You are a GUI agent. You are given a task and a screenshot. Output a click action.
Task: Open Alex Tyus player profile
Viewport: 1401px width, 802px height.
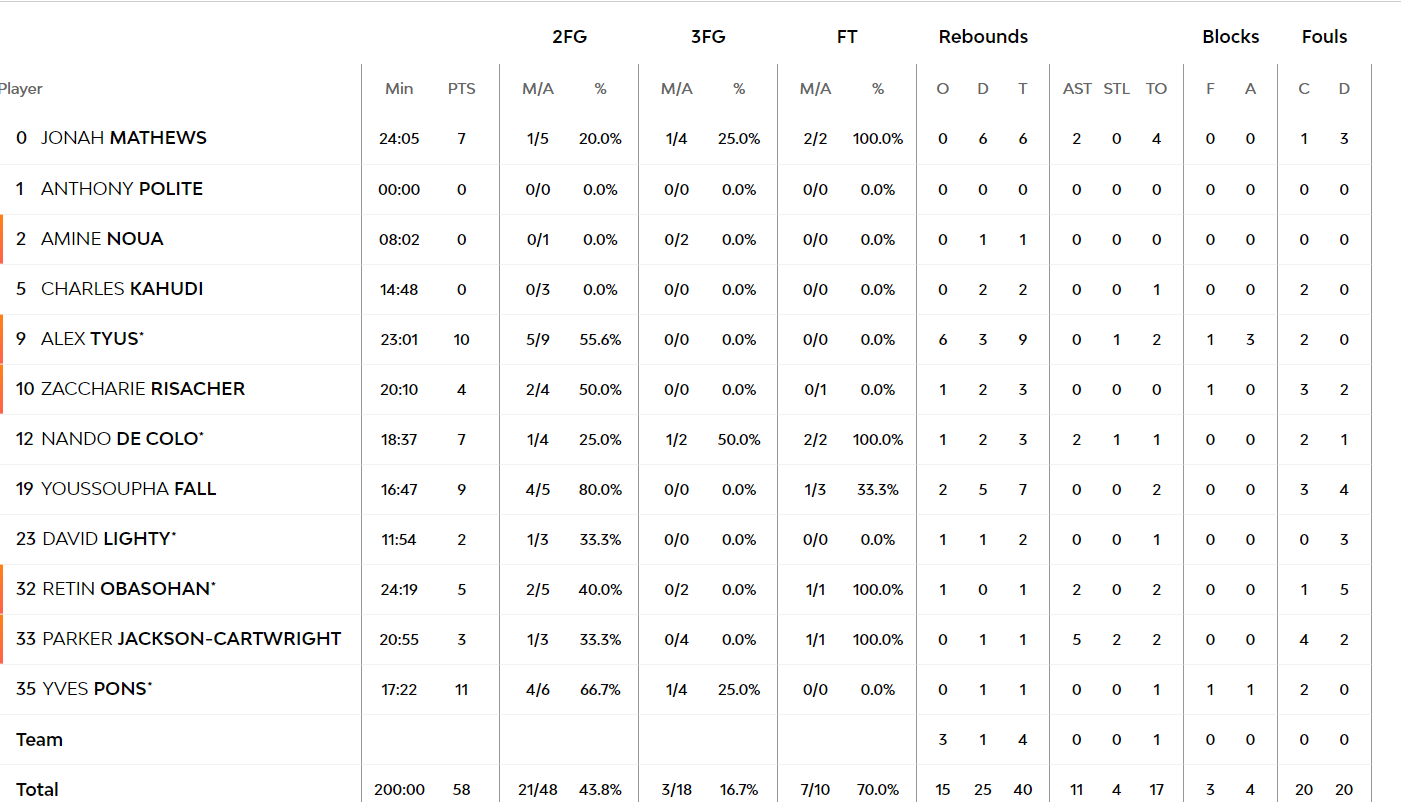(93, 338)
